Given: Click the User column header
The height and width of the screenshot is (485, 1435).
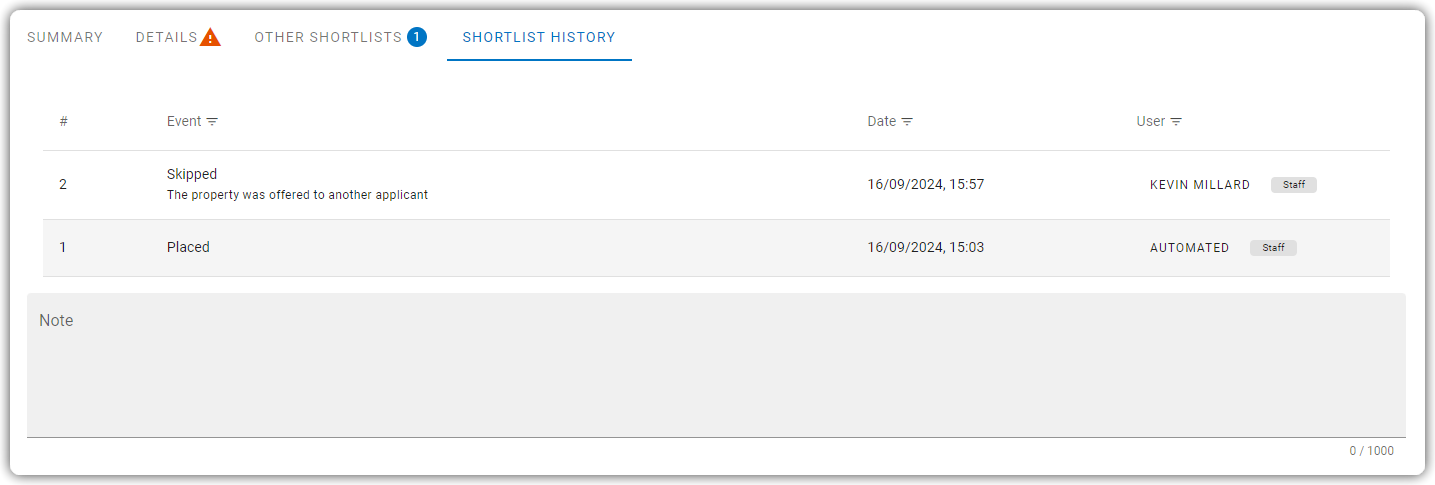Looking at the screenshot, I should (x=1151, y=121).
